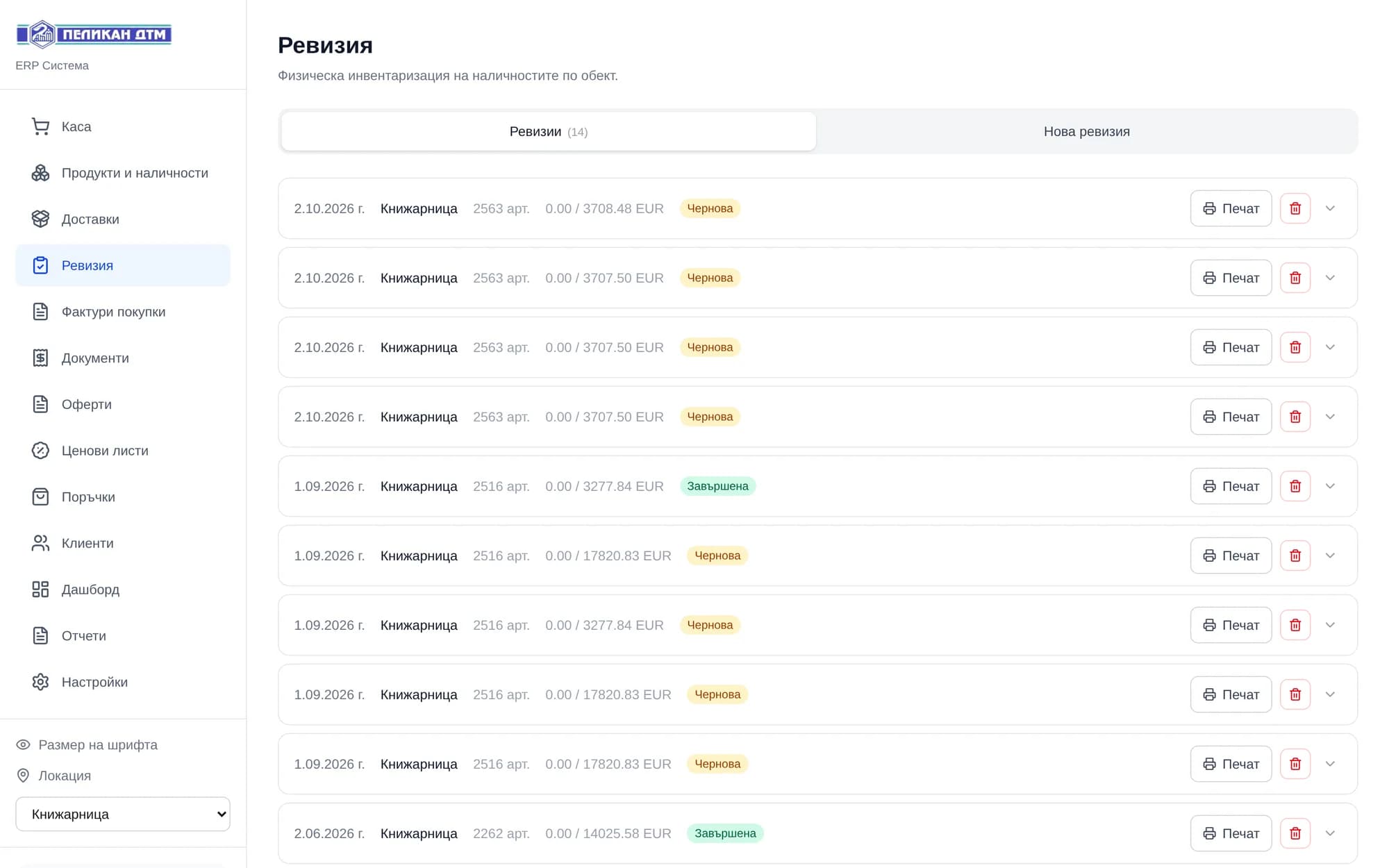Switch to the Ревизии (14) tab

click(549, 131)
